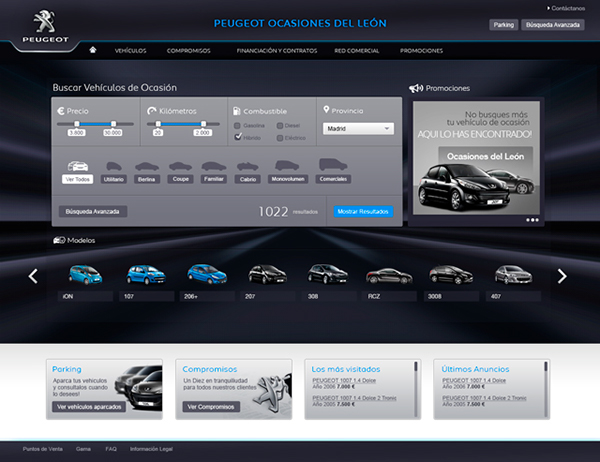Click the Promociones megaphone icon
This screenshot has height=462, width=600.
tap(416, 88)
